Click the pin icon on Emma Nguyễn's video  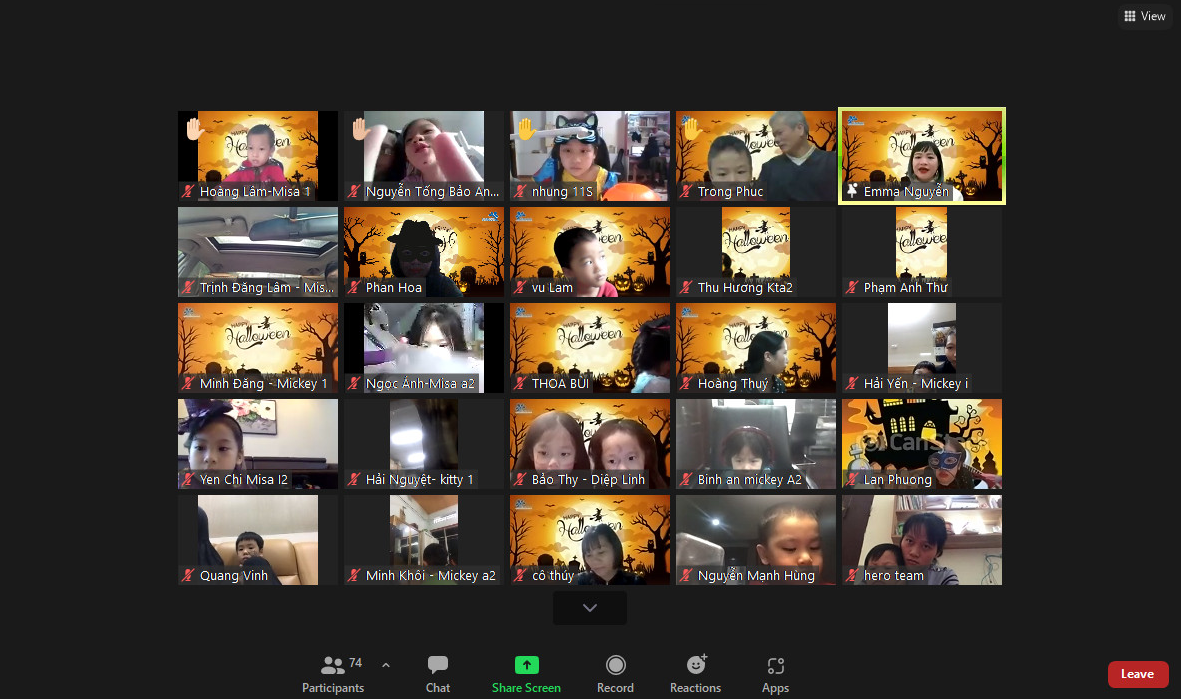tap(852, 191)
